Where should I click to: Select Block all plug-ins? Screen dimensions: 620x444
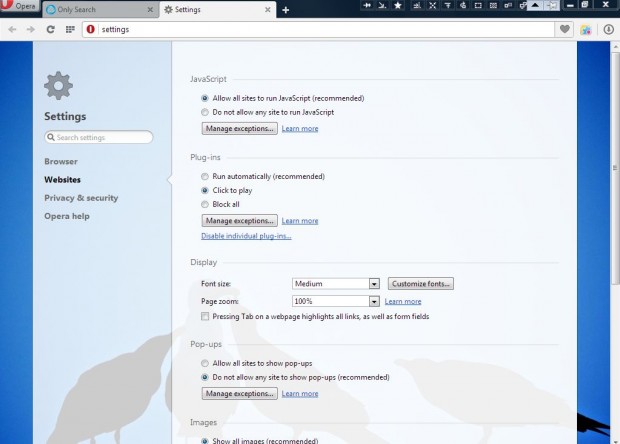click(x=204, y=204)
